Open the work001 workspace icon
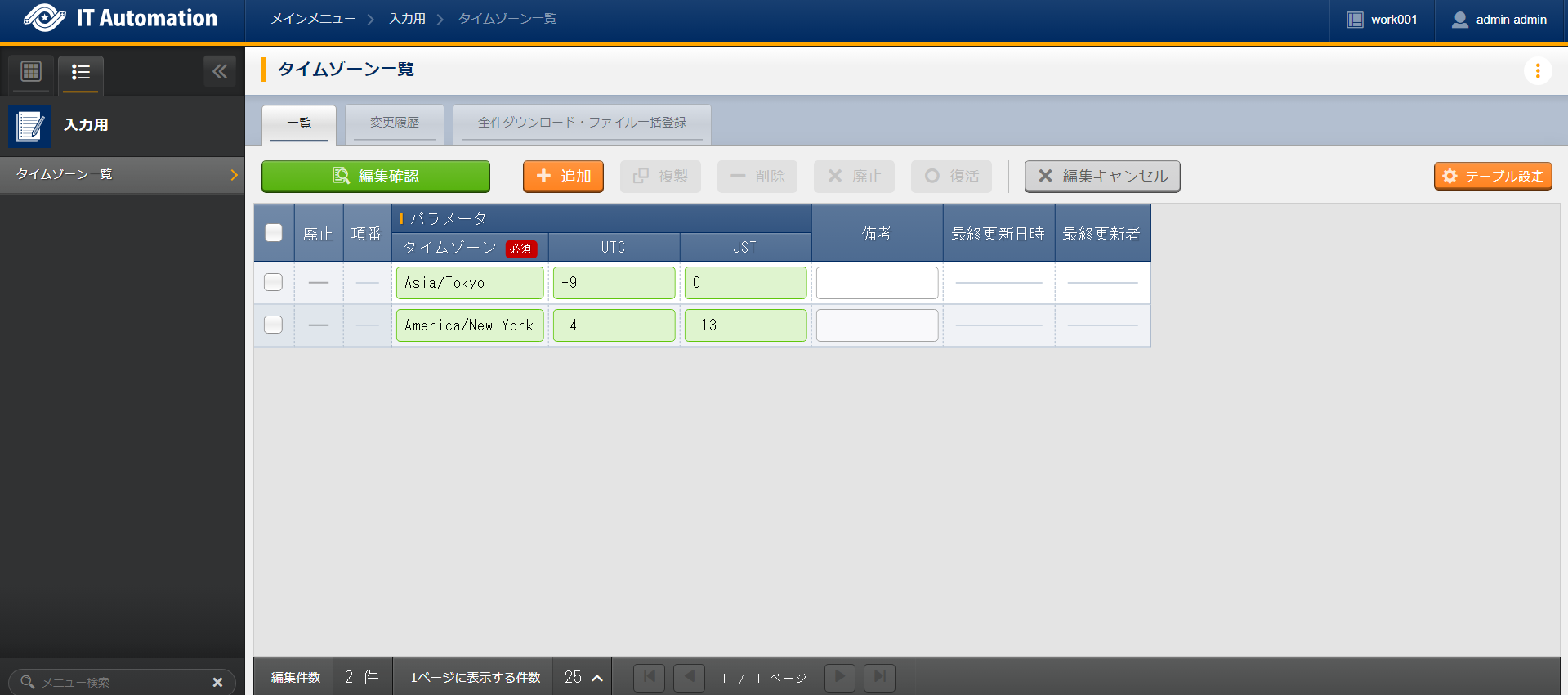Screen dimensions: 1568x695 [x=1355, y=20]
